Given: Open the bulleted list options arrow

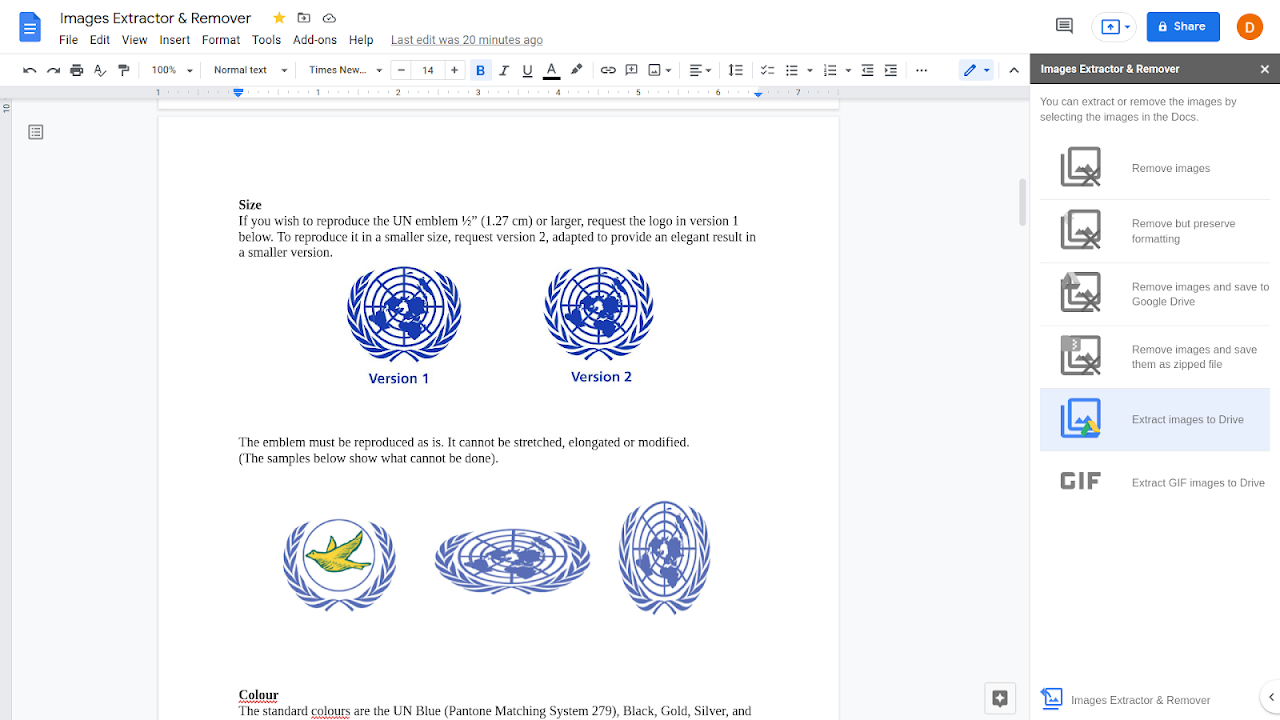Looking at the screenshot, I should [x=808, y=70].
